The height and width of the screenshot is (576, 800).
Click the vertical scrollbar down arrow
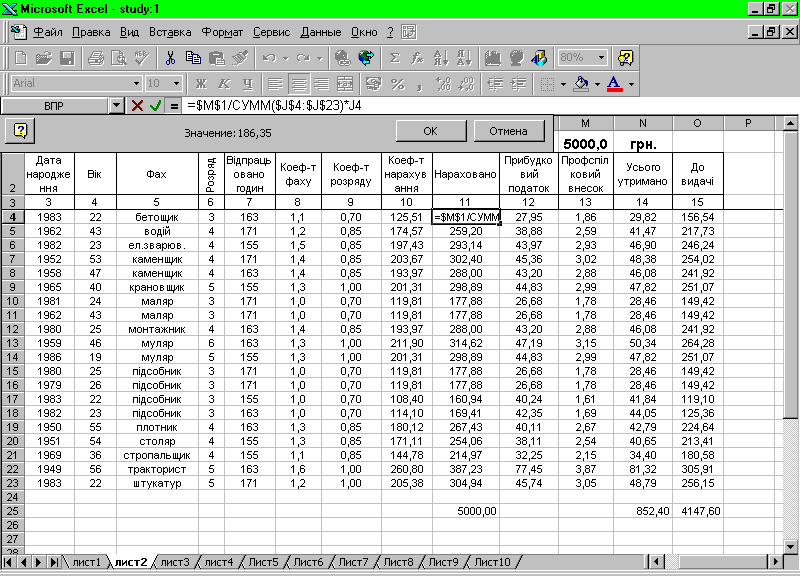pos(790,547)
